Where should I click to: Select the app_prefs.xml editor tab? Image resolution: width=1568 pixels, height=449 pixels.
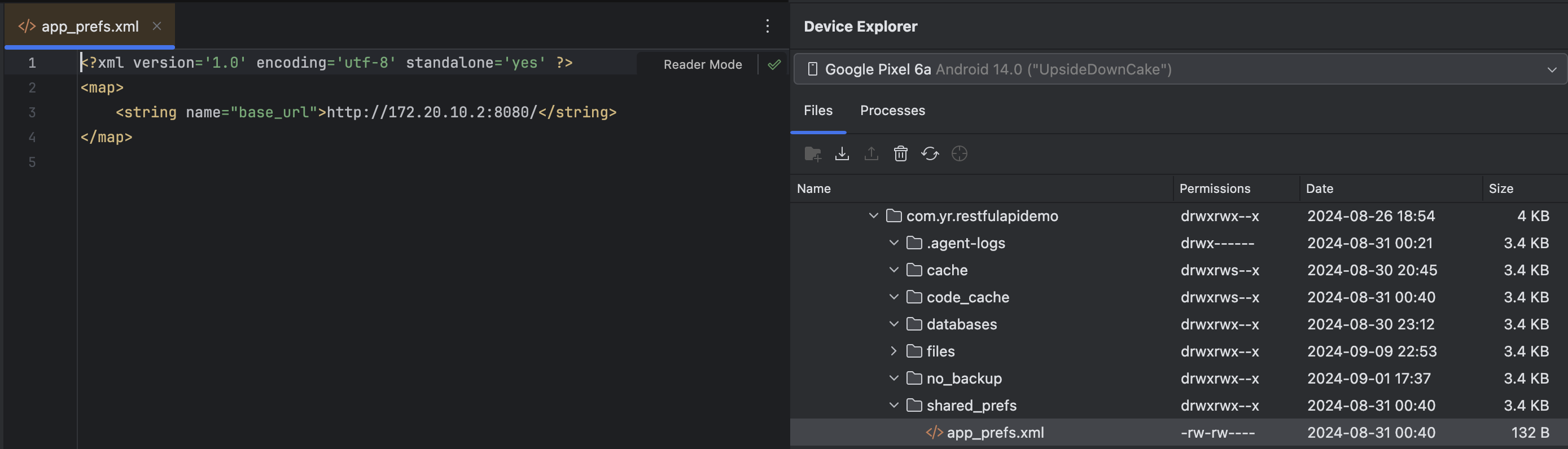[90, 26]
